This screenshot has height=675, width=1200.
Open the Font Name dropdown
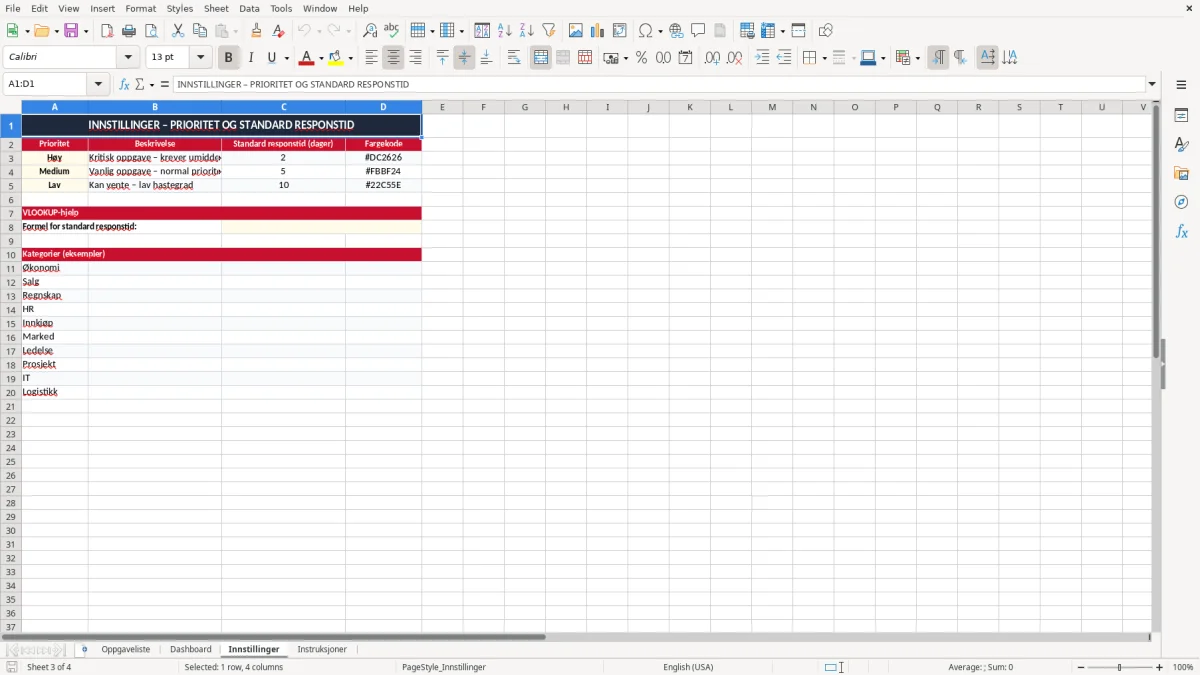pyautogui.click(x=128, y=58)
